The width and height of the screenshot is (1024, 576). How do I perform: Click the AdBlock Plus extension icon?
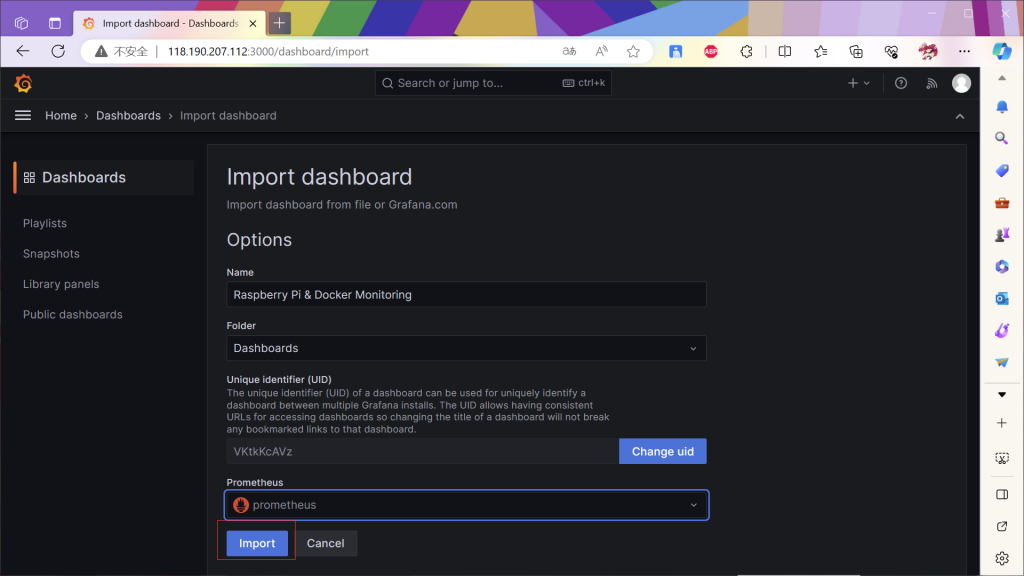(x=711, y=52)
